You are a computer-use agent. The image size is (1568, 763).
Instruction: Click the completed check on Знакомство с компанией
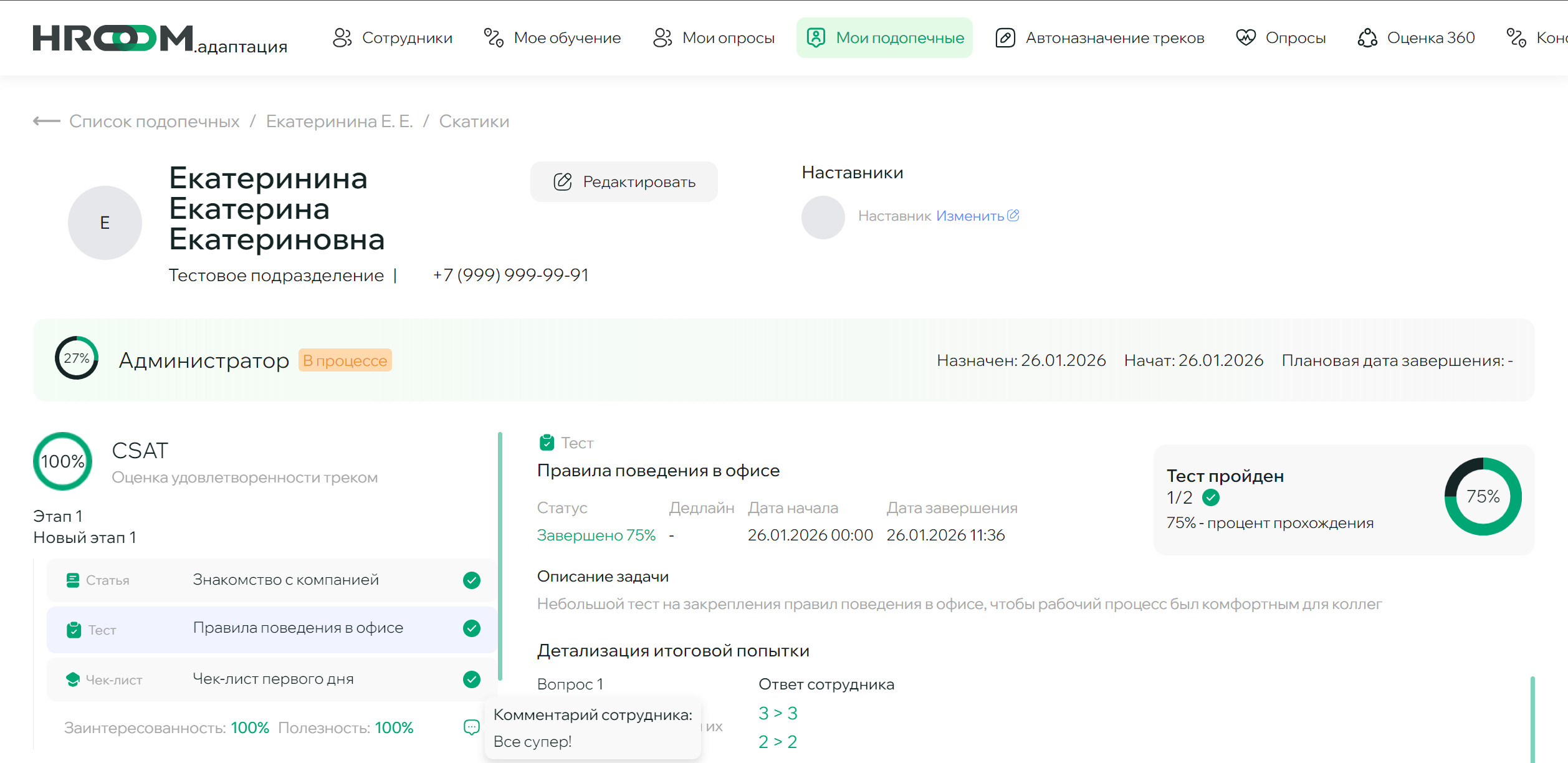click(x=472, y=580)
